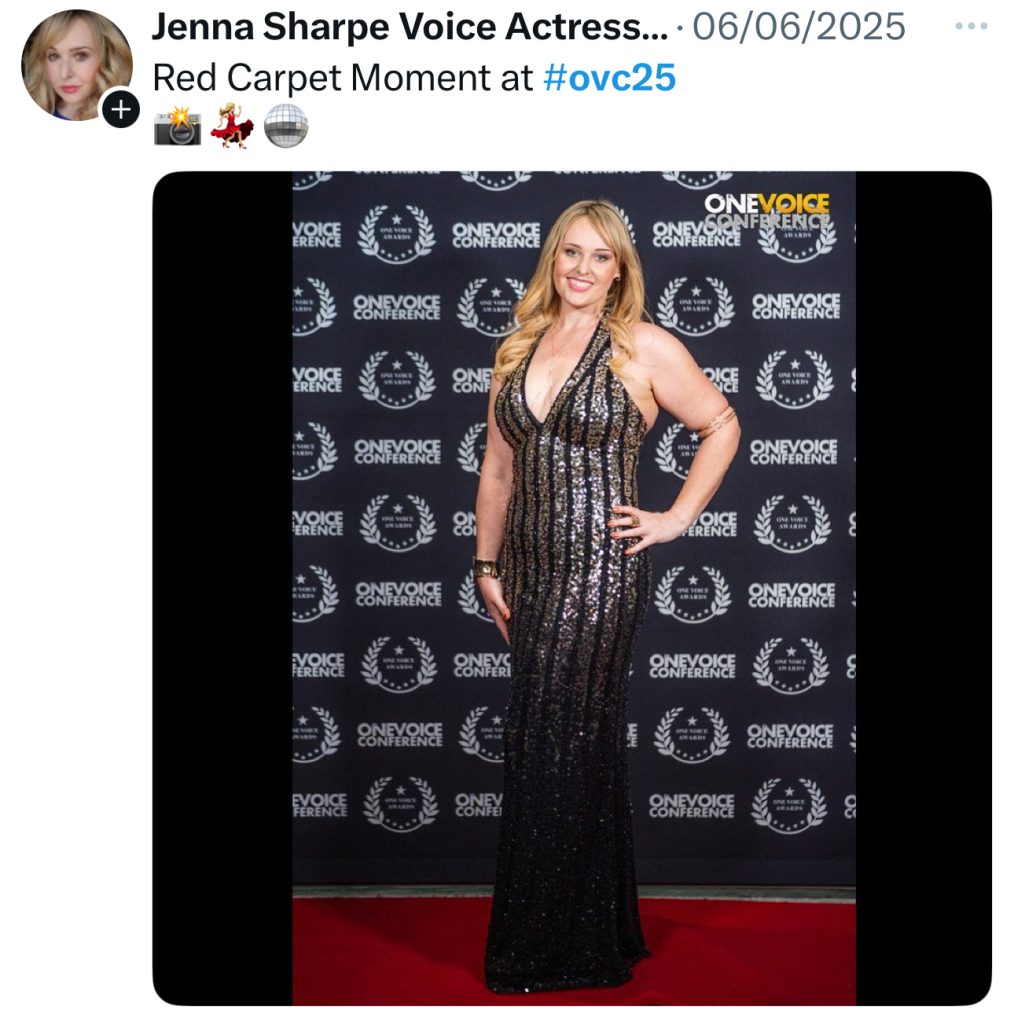Open Jenna Sharpe's profile picture
The image size is (1014, 1024).
coord(76,65)
